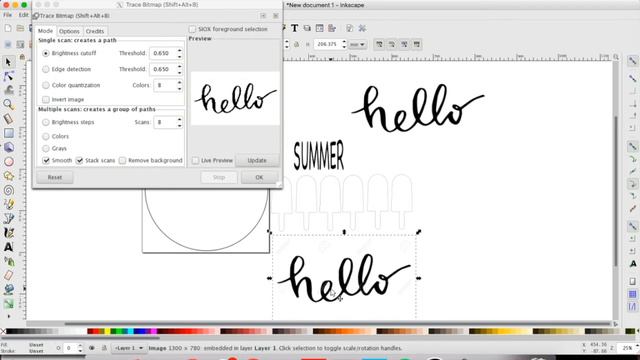Viewport: 640px width, 360px height.
Task: Select Brightness steps radio button
Action: click(x=46, y=122)
